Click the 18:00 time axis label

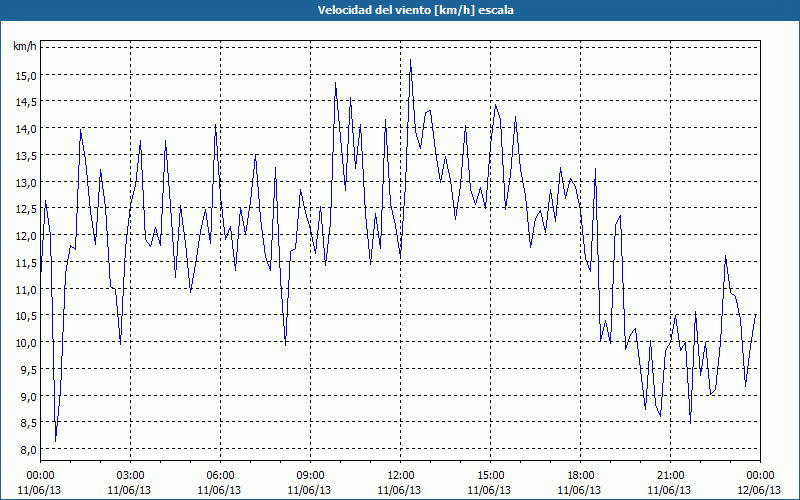point(580,475)
